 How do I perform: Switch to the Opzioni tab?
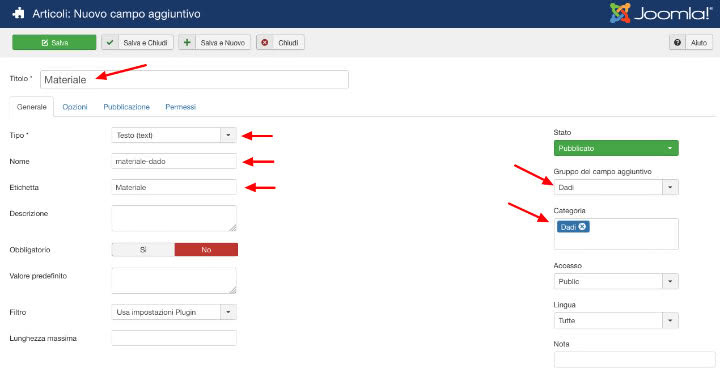(x=75, y=107)
